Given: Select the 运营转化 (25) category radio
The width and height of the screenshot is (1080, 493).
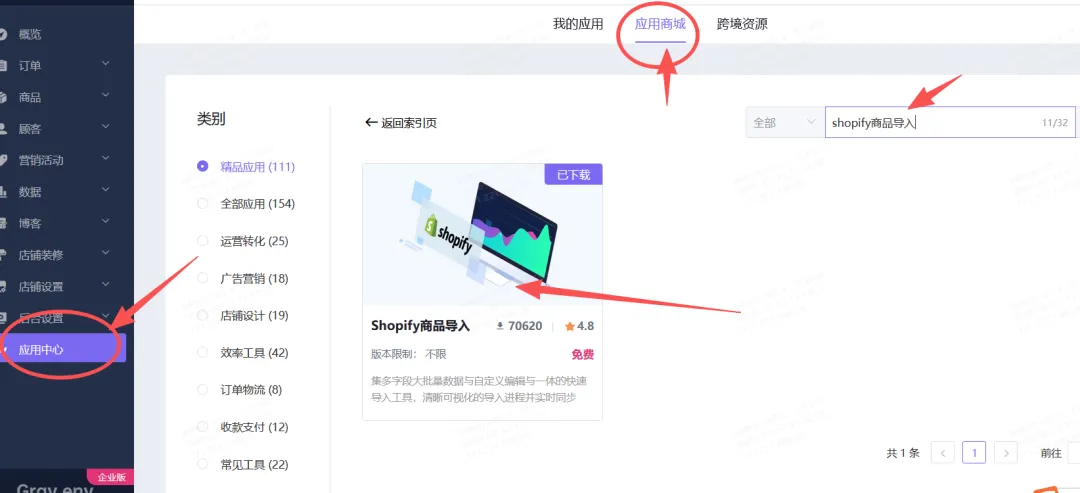Looking at the screenshot, I should click(x=202, y=241).
